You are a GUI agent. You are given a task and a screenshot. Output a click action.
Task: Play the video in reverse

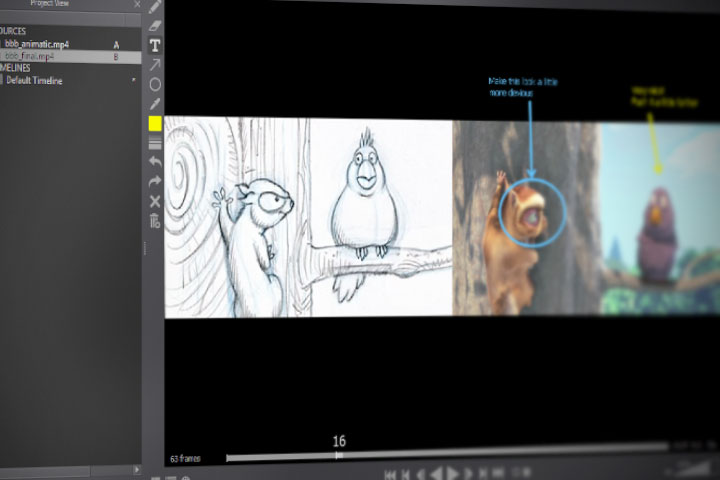click(436, 473)
